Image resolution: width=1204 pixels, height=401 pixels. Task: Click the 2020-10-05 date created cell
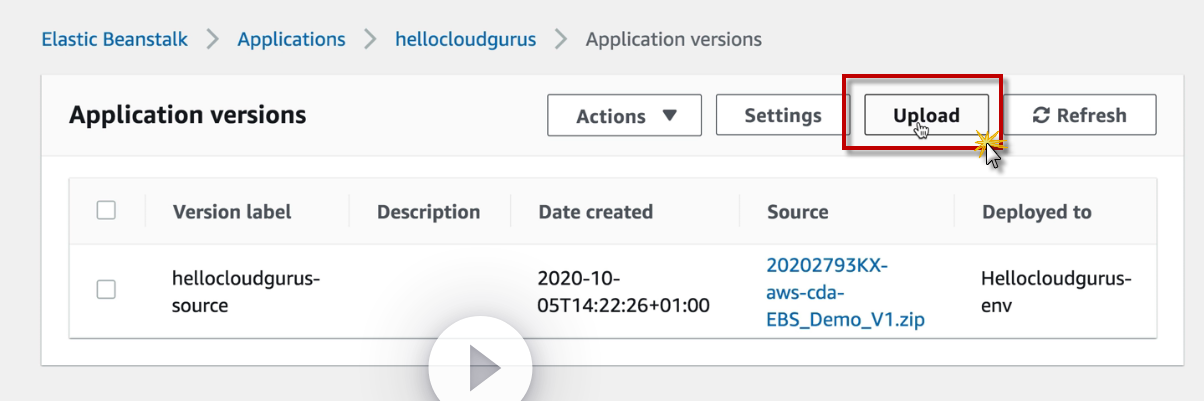(x=623, y=291)
